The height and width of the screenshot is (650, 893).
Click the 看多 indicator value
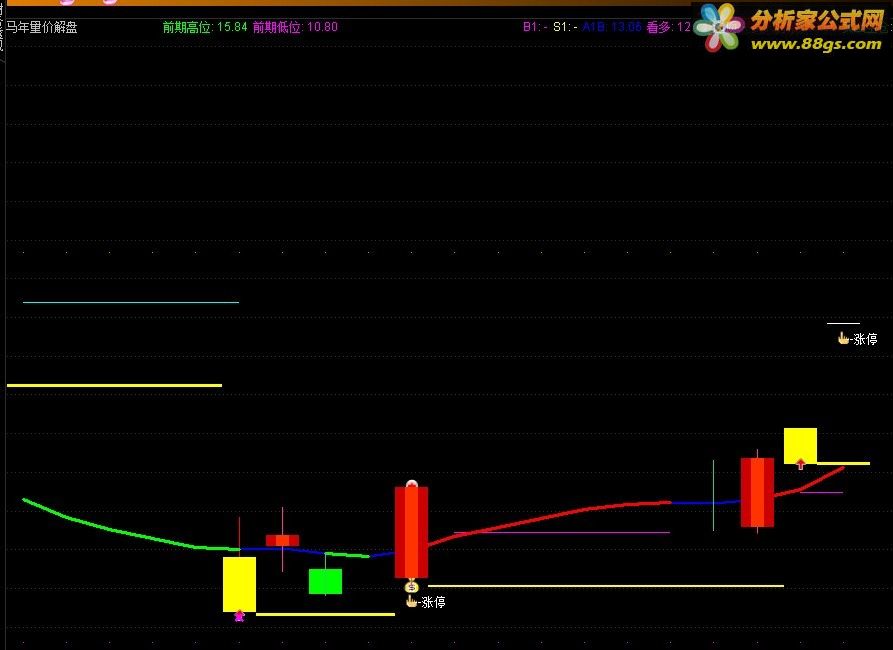[x=669, y=27]
